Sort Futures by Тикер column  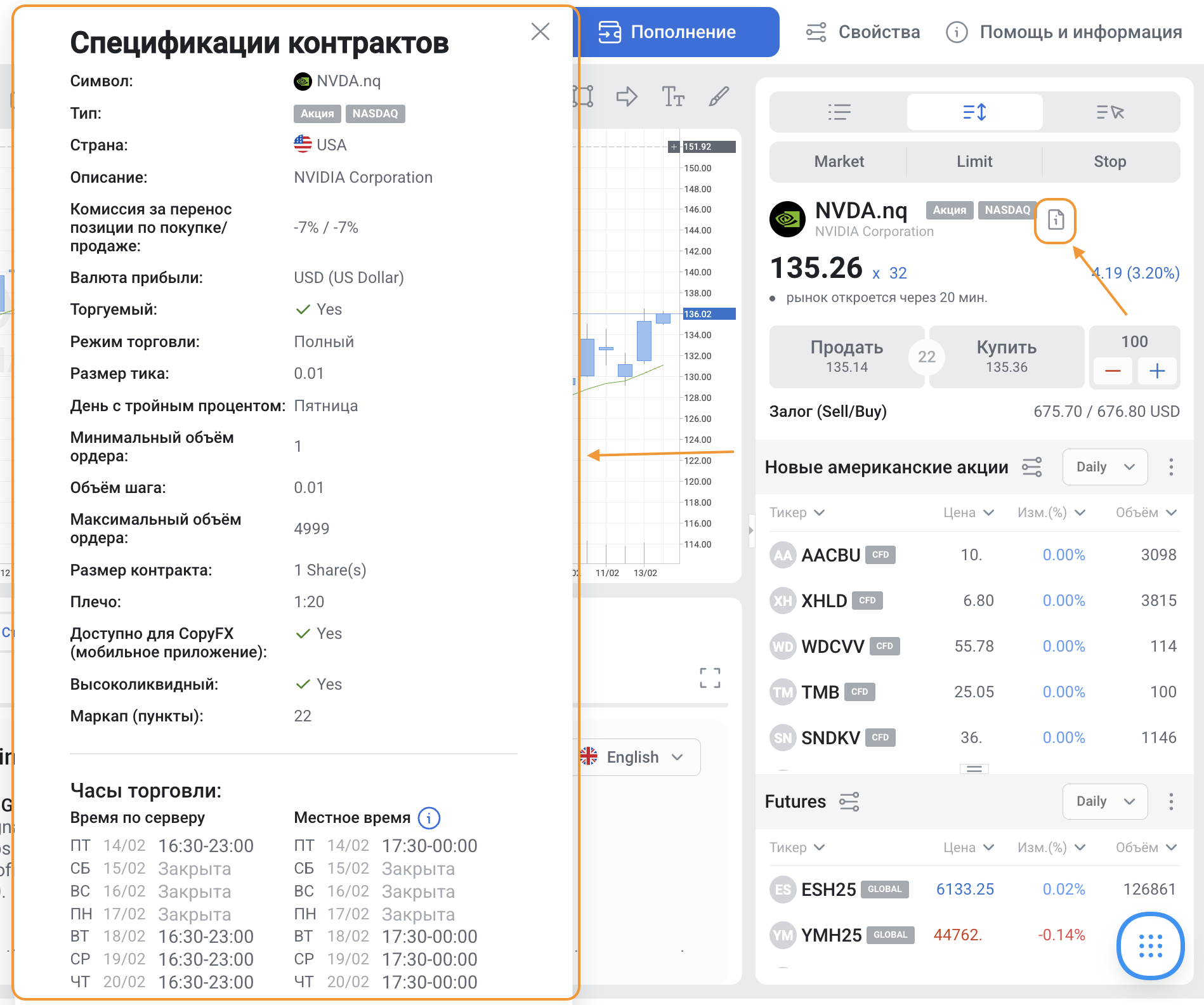click(x=797, y=848)
